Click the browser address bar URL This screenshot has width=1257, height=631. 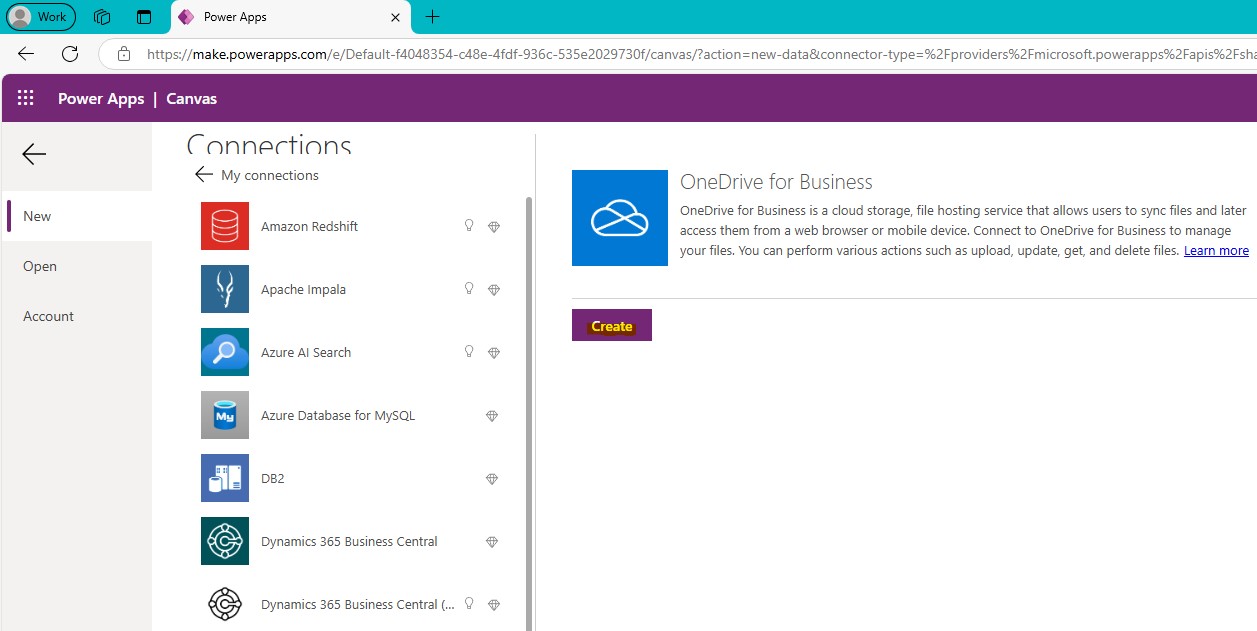(700, 54)
